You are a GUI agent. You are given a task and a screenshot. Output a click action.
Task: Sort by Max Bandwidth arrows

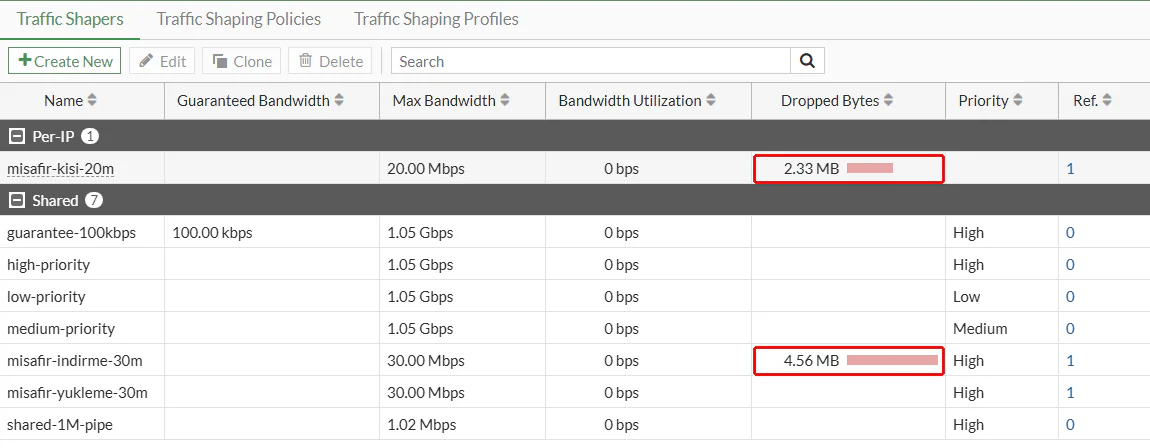coord(505,100)
